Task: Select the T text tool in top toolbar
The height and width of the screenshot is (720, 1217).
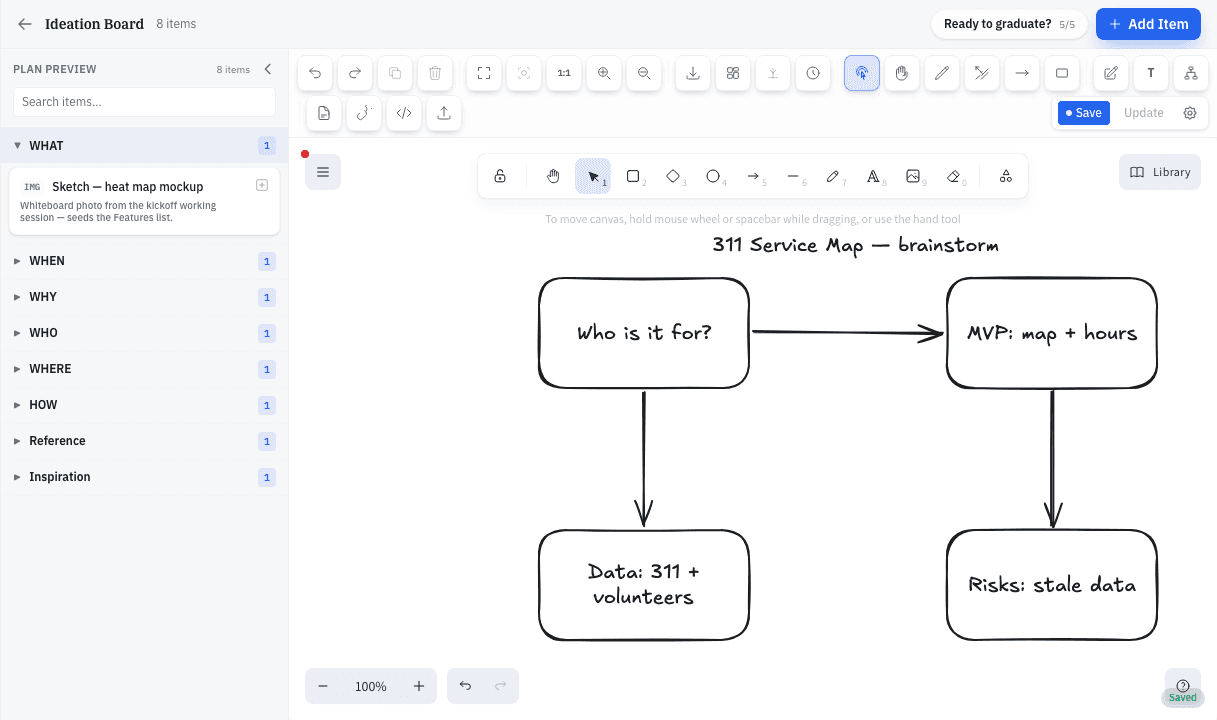Action: click(x=1151, y=73)
